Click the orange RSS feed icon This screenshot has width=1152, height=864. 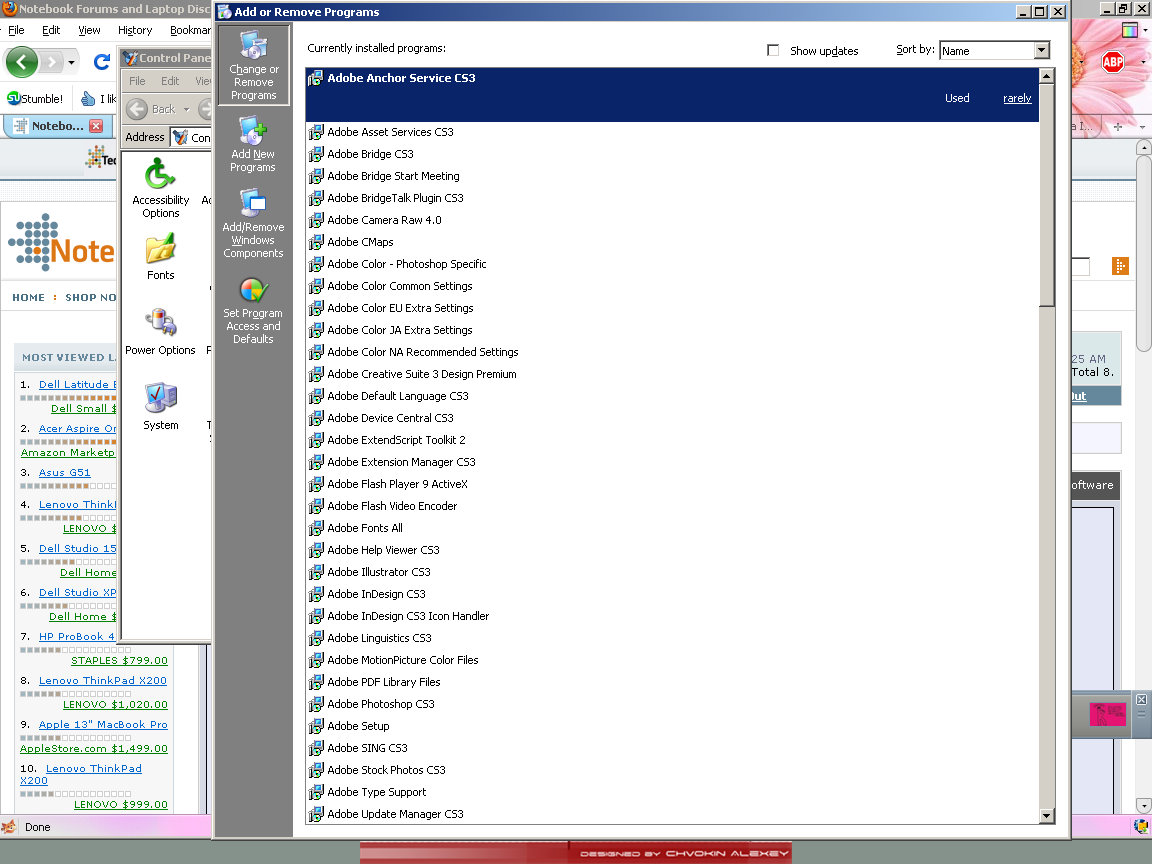click(1120, 266)
